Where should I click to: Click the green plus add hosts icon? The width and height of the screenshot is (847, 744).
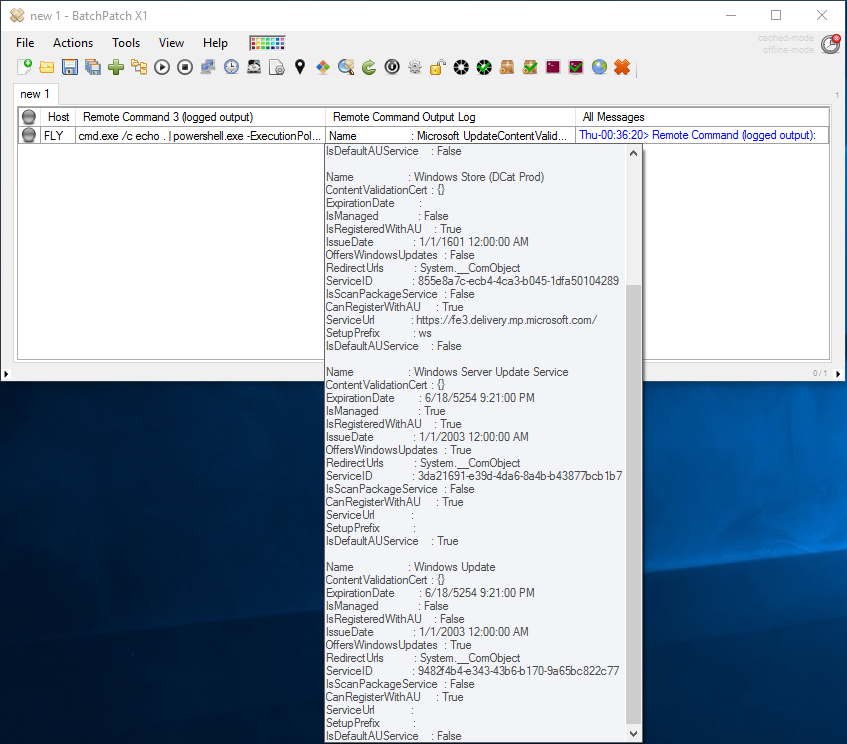[x=116, y=67]
